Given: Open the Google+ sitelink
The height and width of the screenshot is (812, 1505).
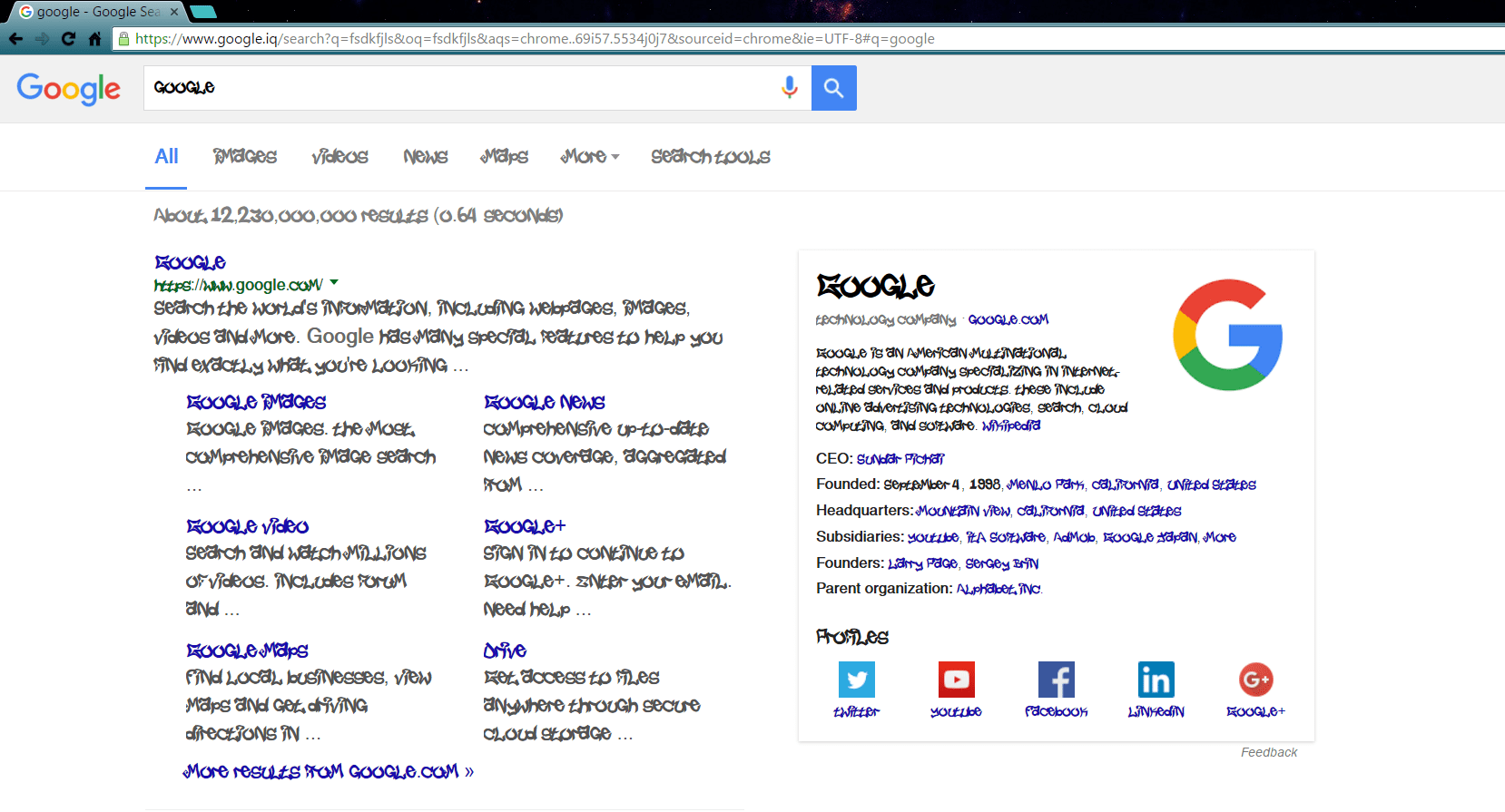Looking at the screenshot, I should (525, 526).
